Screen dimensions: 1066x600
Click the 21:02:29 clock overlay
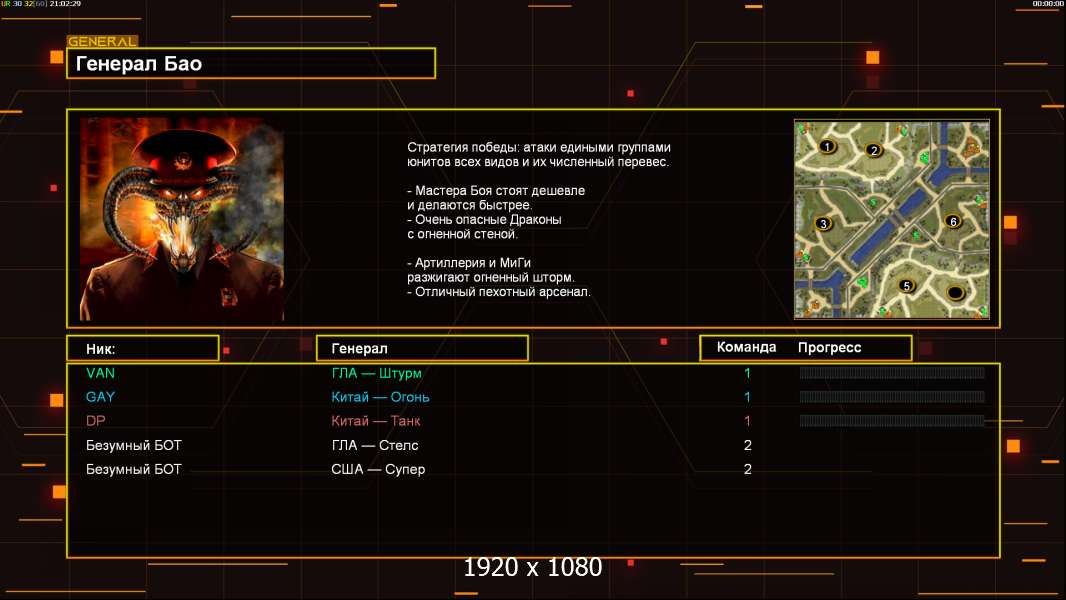(x=65, y=3)
